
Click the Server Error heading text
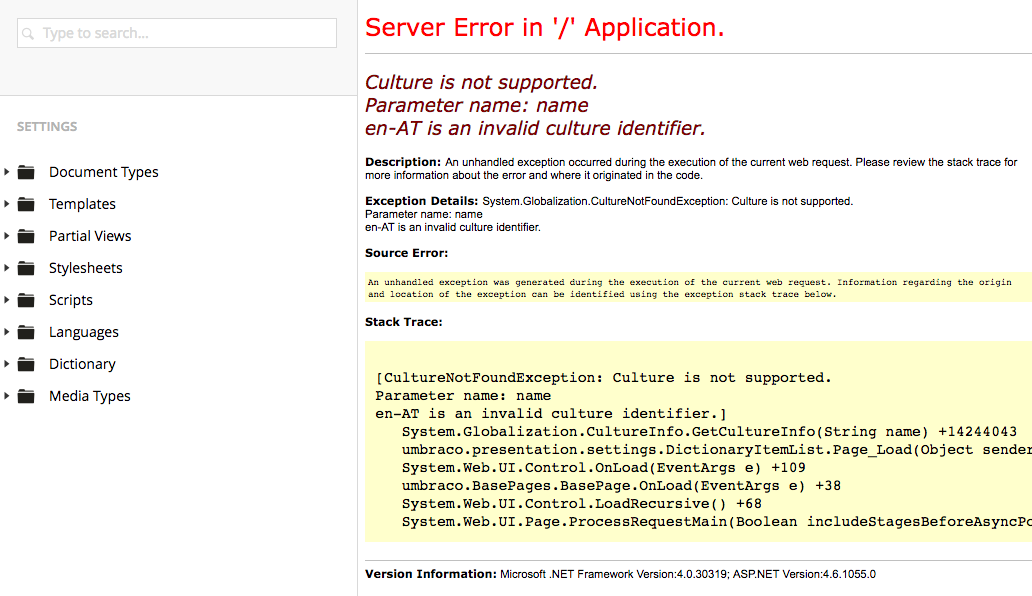pyautogui.click(x=544, y=27)
